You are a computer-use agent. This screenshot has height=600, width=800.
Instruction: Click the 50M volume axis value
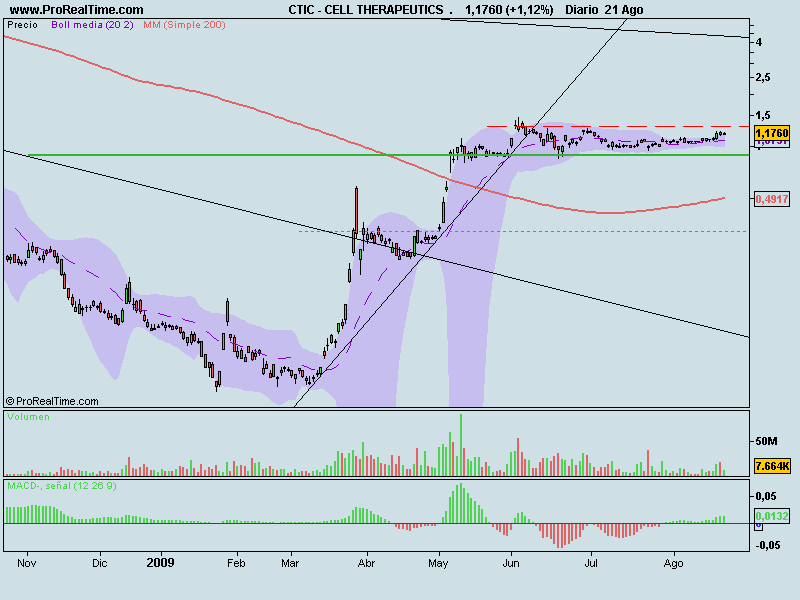click(x=766, y=441)
